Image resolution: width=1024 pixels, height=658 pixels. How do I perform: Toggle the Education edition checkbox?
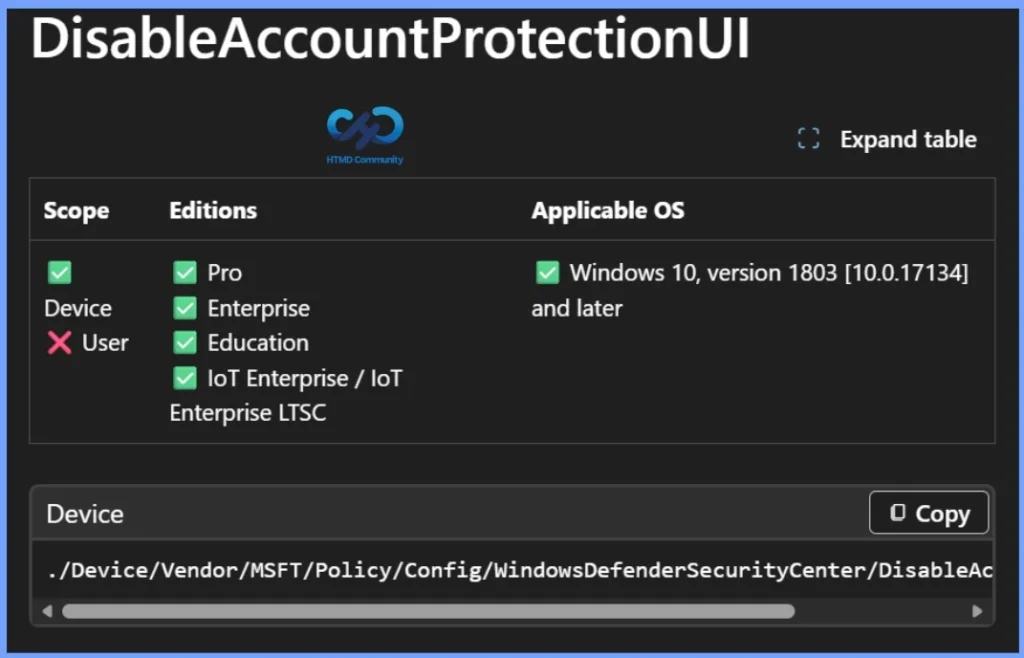pyautogui.click(x=185, y=343)
